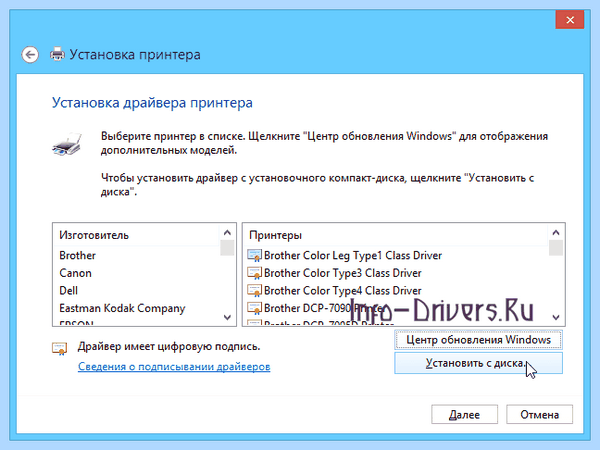Click the Установить с диска button
600x450 pixels.
pos(478,363)
